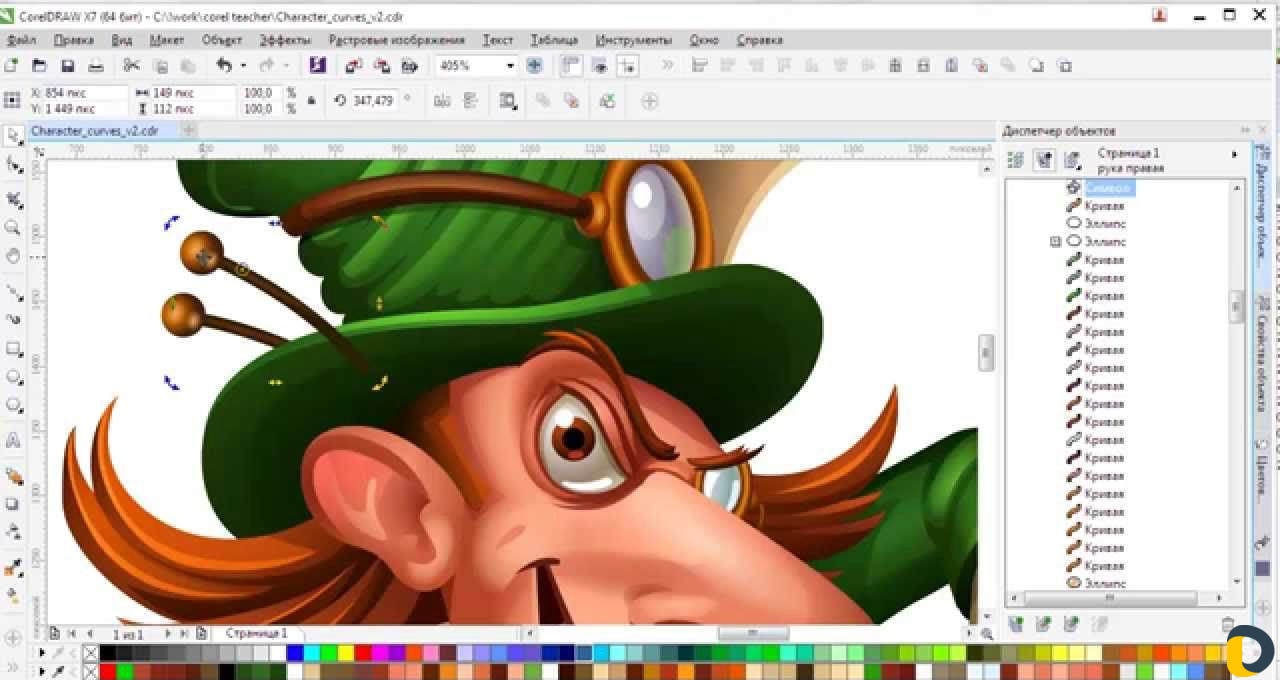Screen dimensions: 1280x680
Task: Expand the document color palette arrow
Action: [x=42, y=672]
